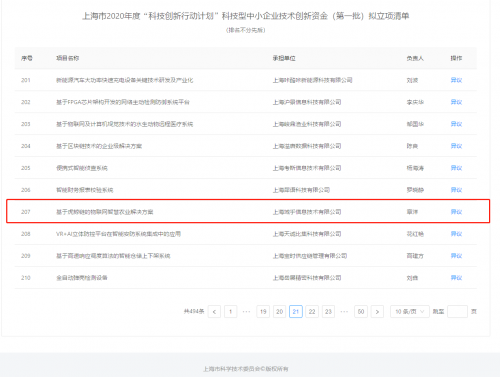Select page 1 in pagination
This screenshot has height=377, width=500.
[230, 312]
